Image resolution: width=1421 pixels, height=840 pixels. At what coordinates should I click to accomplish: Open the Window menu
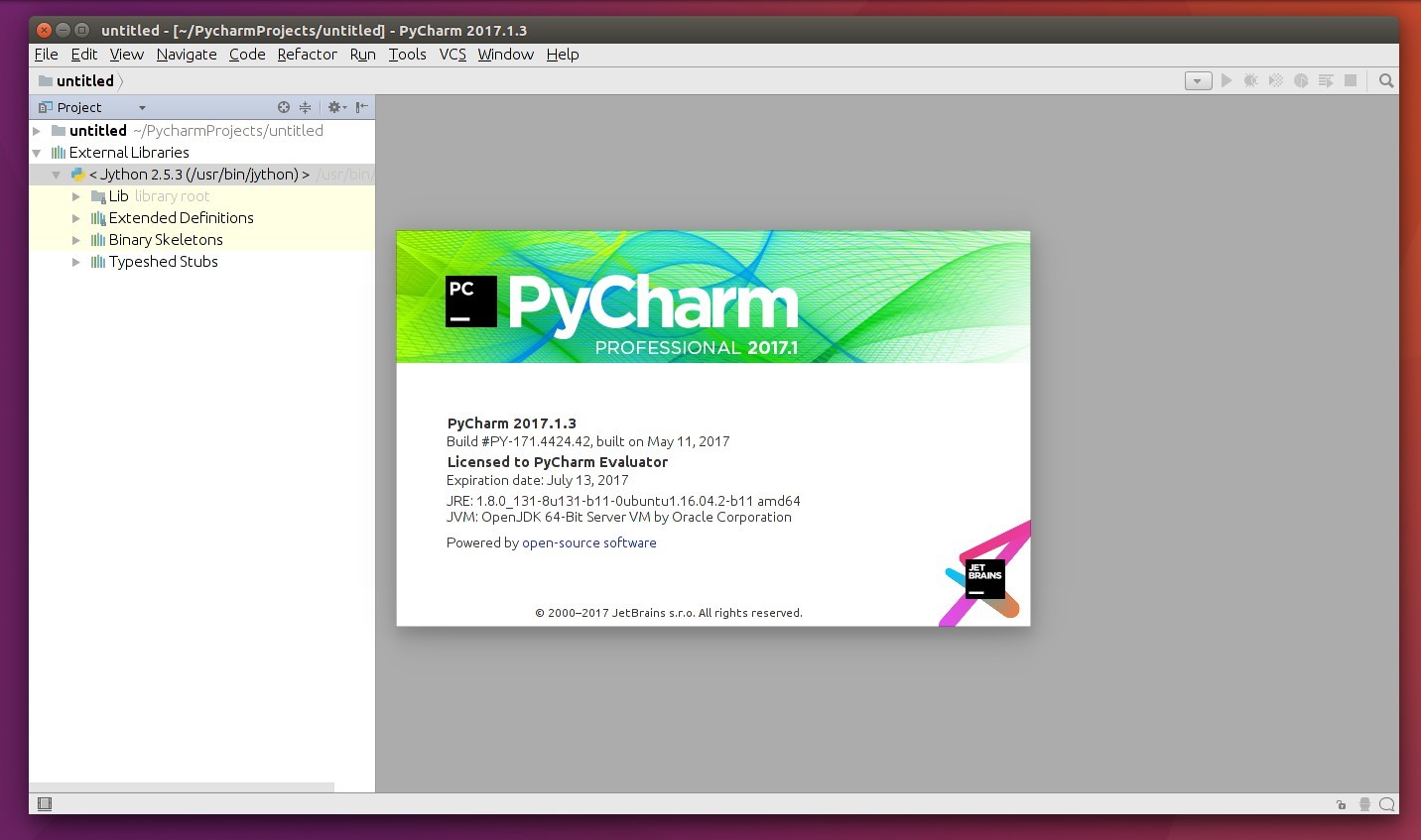(x=506, y=55)
